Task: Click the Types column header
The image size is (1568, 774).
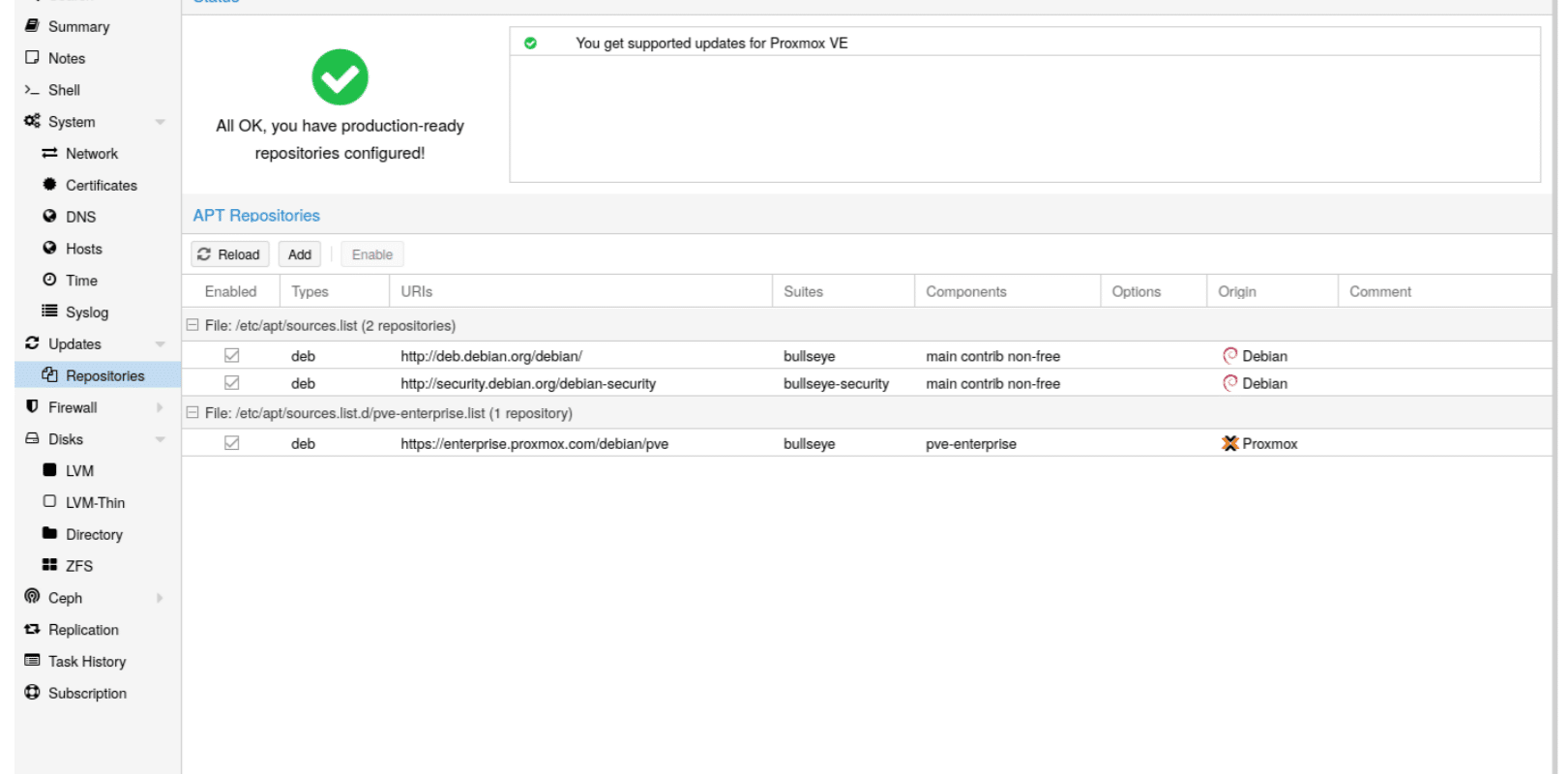Action: [x=335, y=291]
